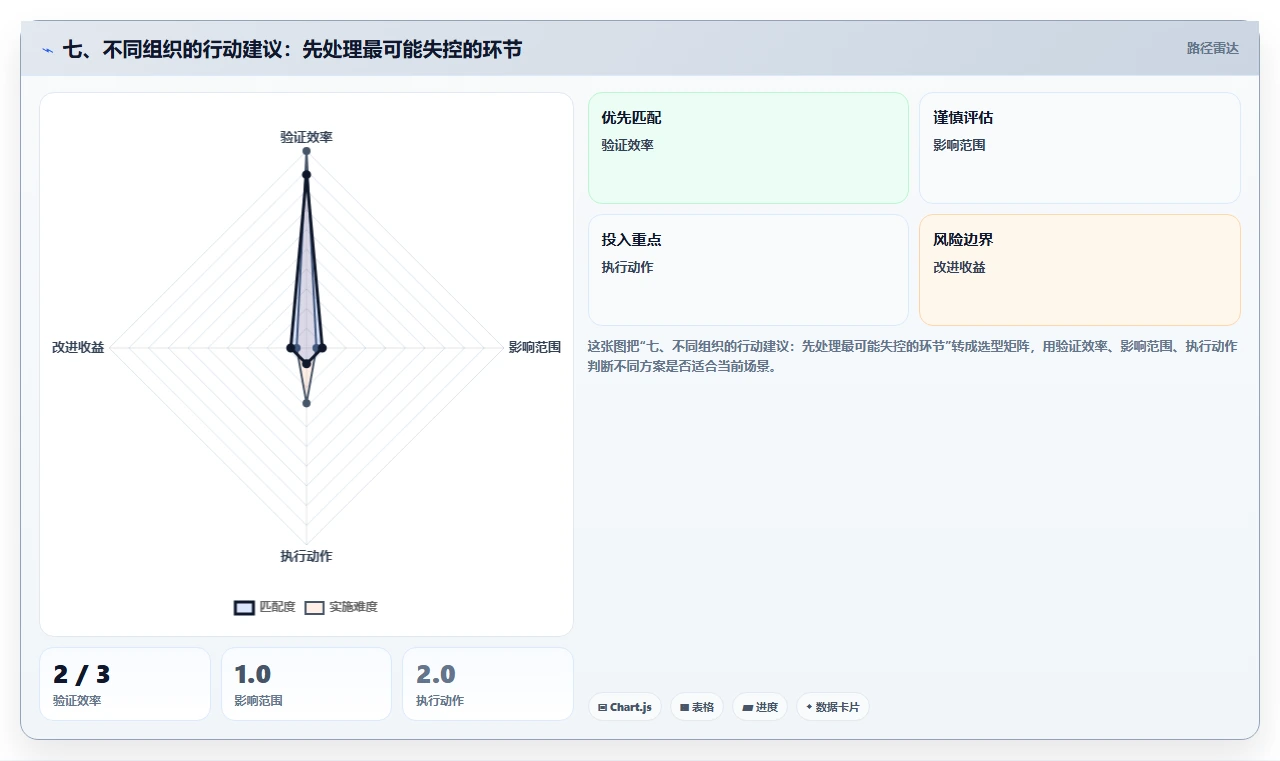Toggle the 匹配度 legend entry
The height and width of the screenshot is (761, 1280).
[265, 607]
